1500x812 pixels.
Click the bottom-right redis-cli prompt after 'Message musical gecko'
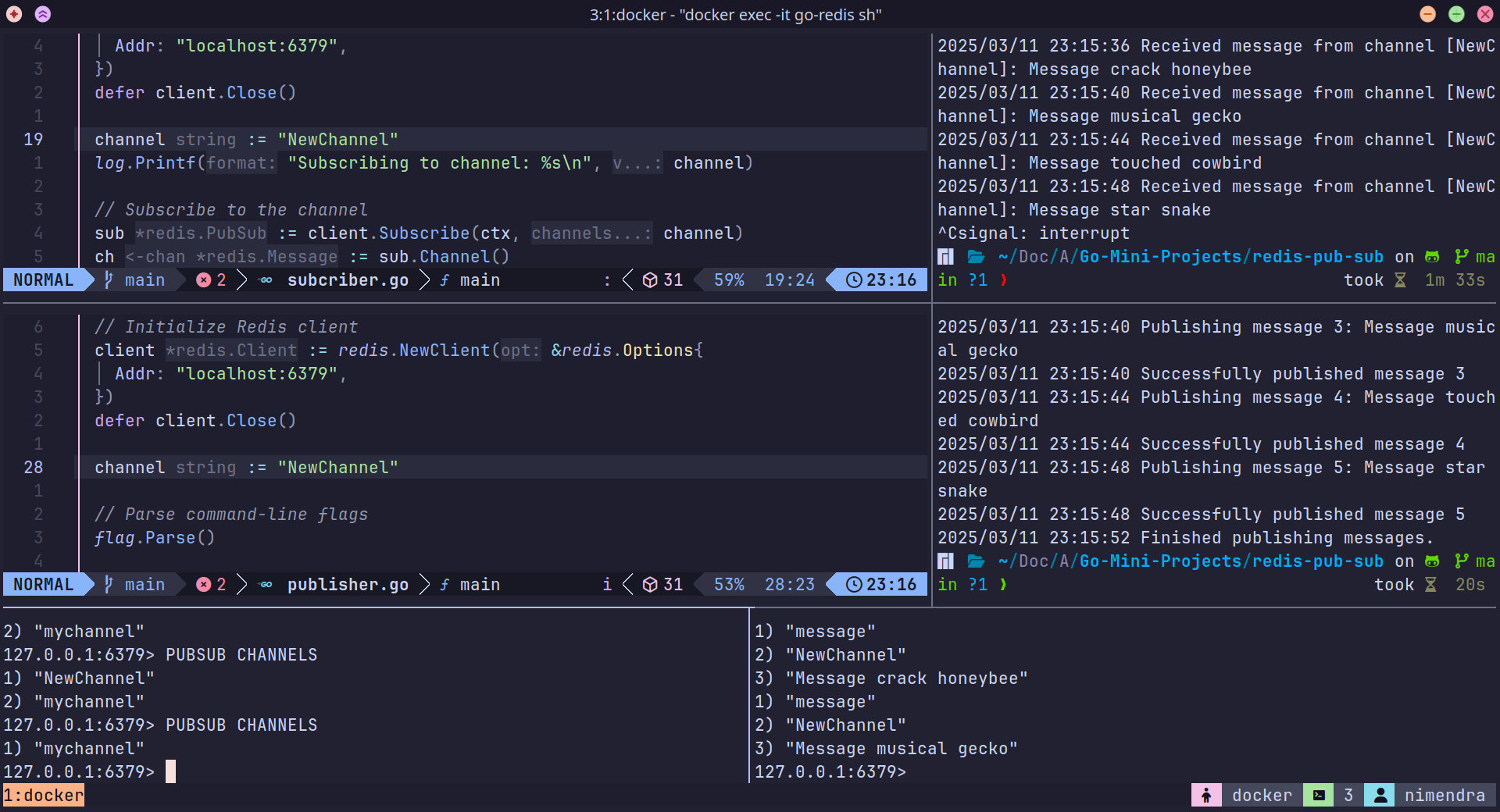[830, 771]
